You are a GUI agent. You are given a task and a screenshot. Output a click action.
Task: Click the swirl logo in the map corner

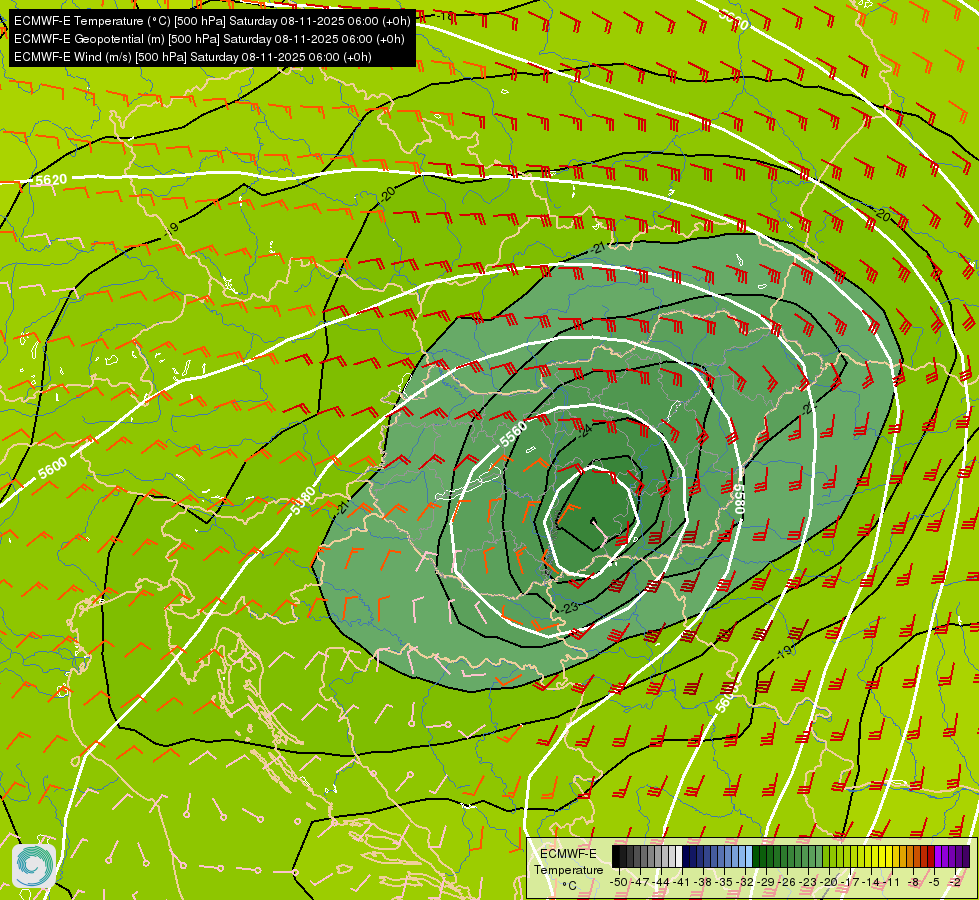coord(34,865)
